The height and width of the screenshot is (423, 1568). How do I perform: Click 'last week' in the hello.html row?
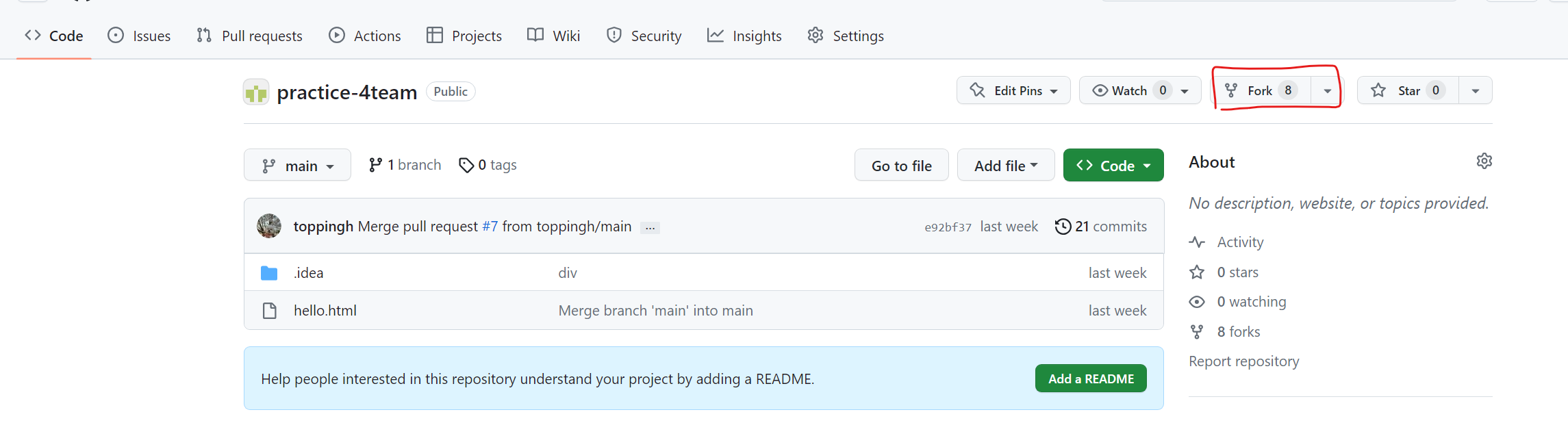1117,311
